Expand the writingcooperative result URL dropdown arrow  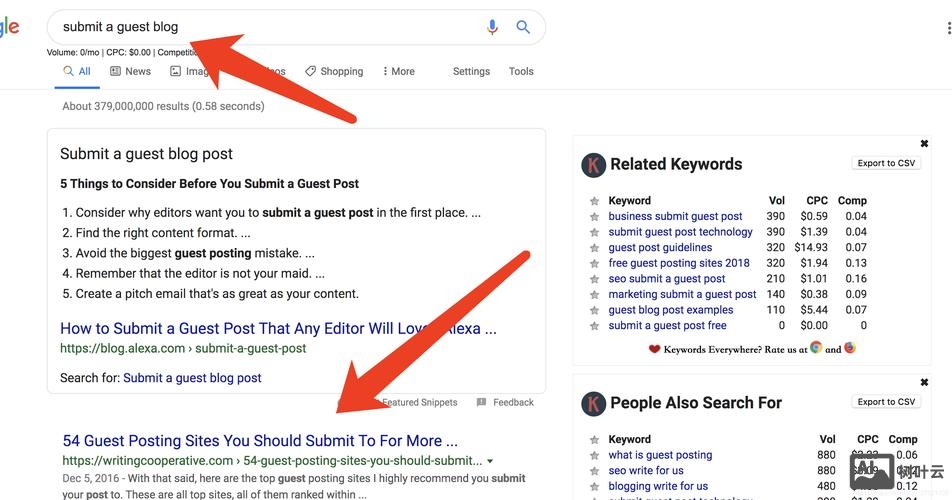pos(490,461)
